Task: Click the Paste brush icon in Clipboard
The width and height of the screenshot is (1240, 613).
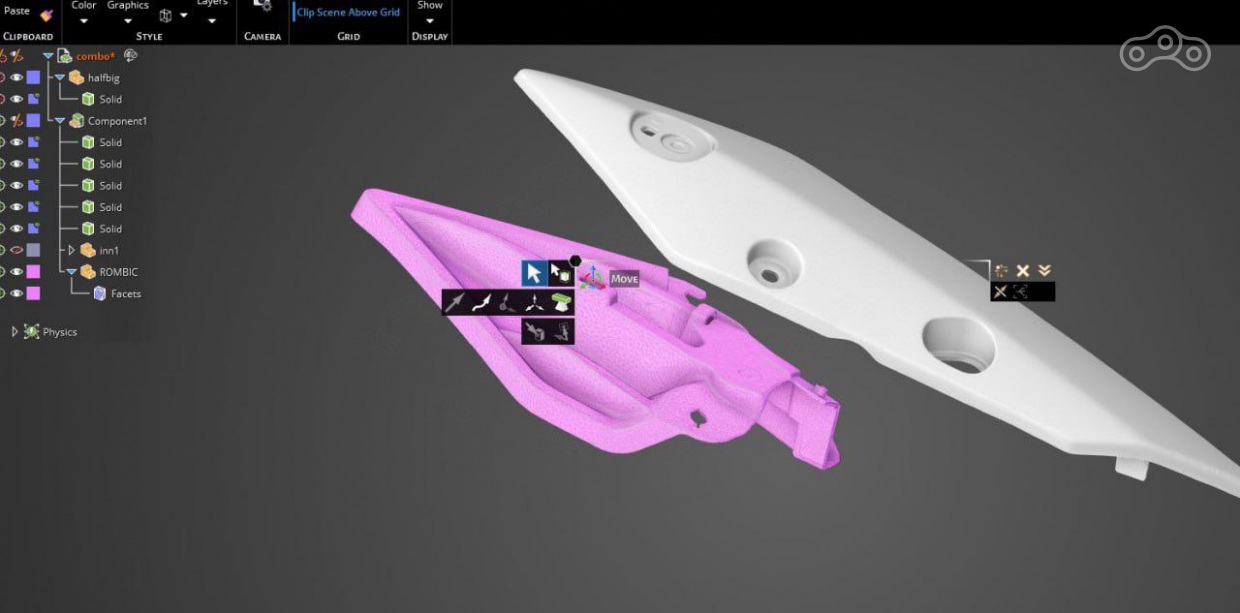Action: tap(46, 13)
